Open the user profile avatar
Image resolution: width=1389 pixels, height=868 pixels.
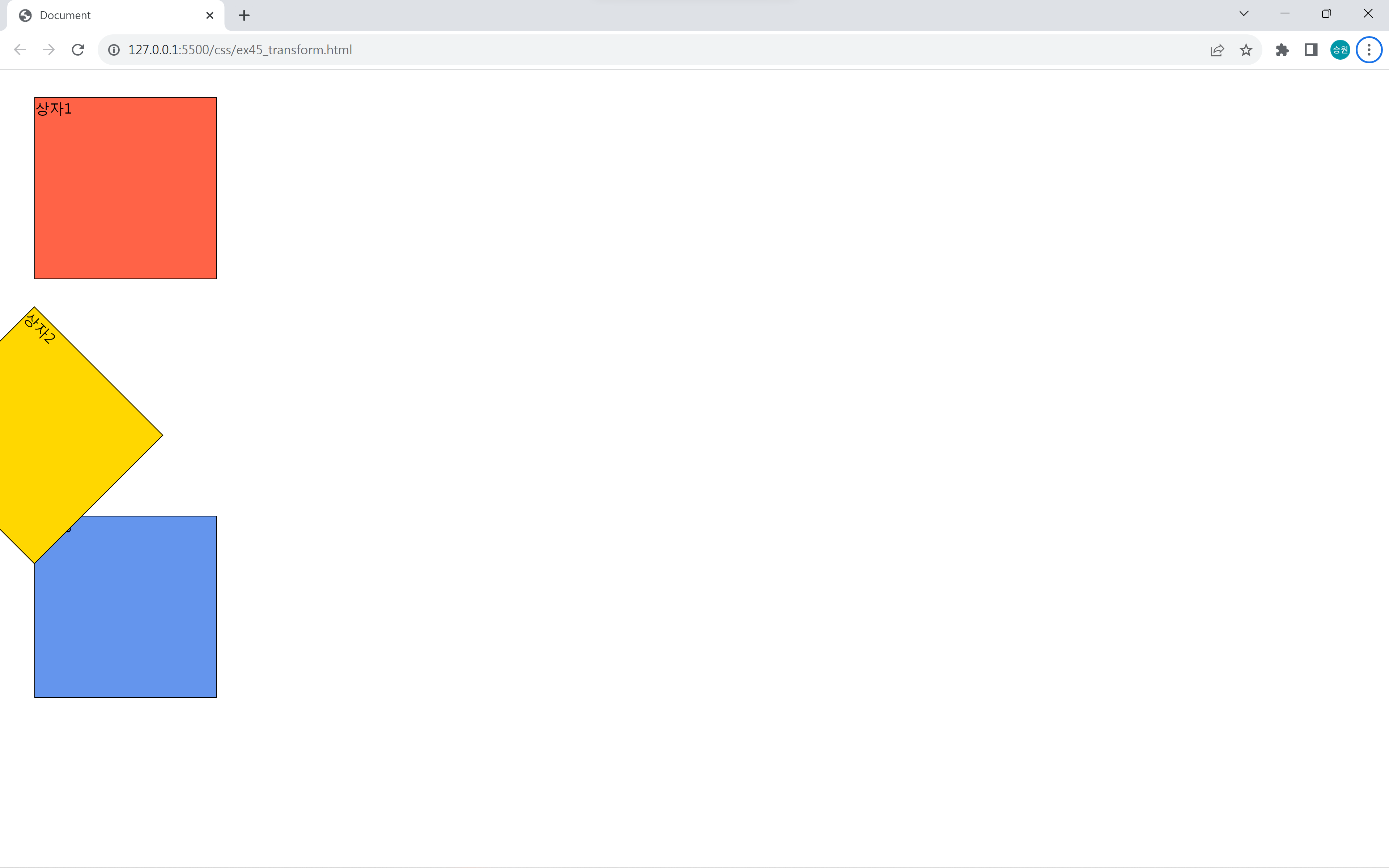click(1340, 50)
